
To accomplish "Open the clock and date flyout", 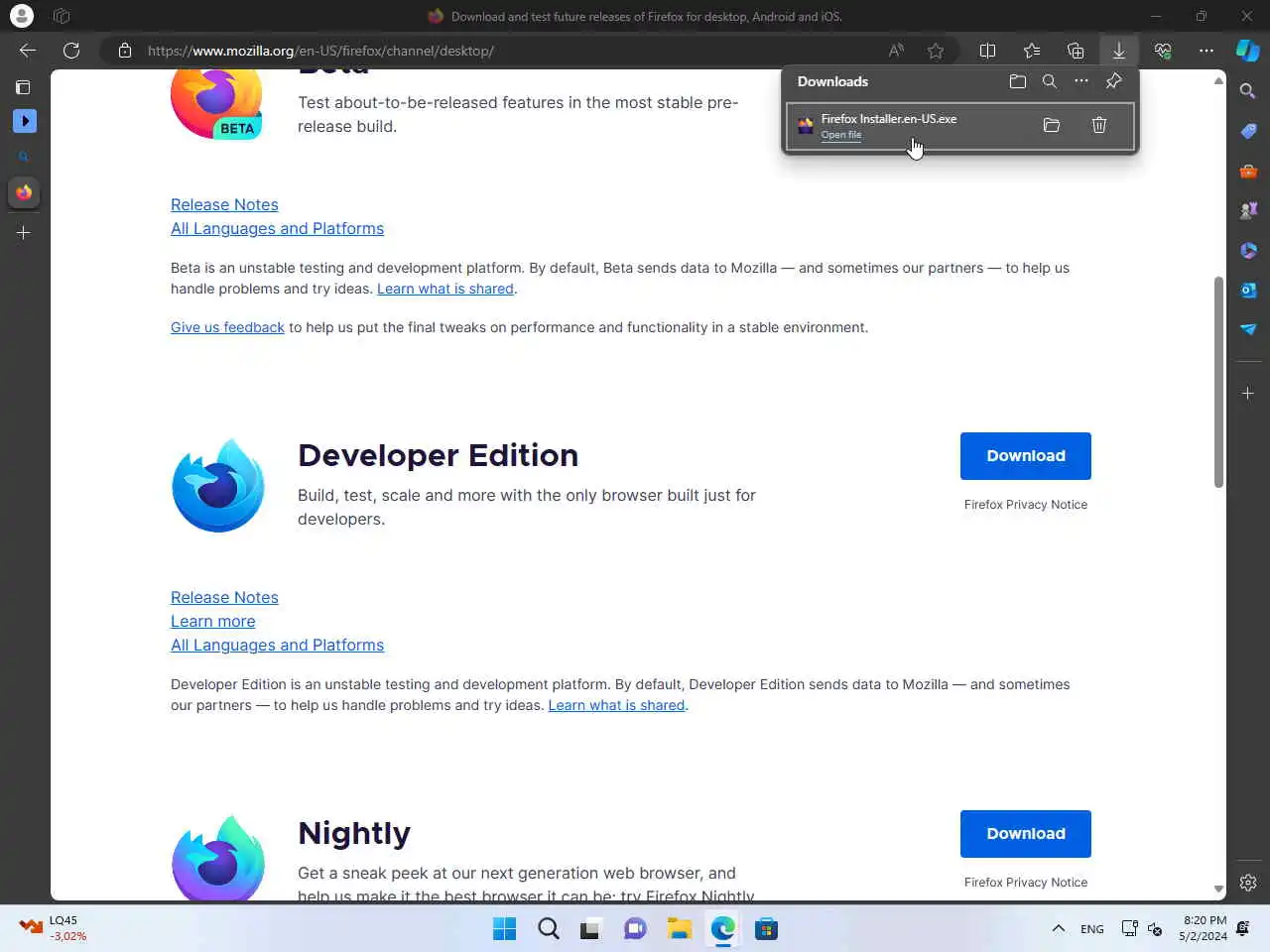I will pyautogui.click(x=1203, y=928).
